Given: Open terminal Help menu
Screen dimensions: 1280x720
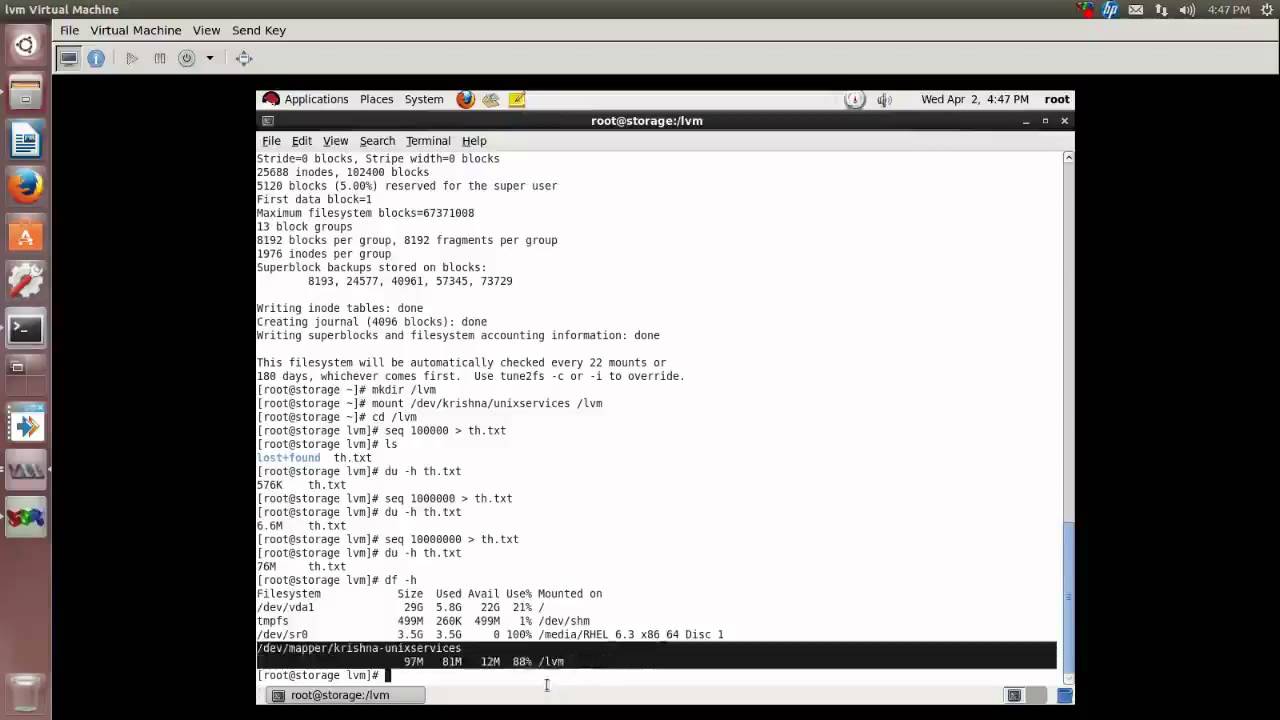Looking at the screenshot, I should click(x=474, y=141).
